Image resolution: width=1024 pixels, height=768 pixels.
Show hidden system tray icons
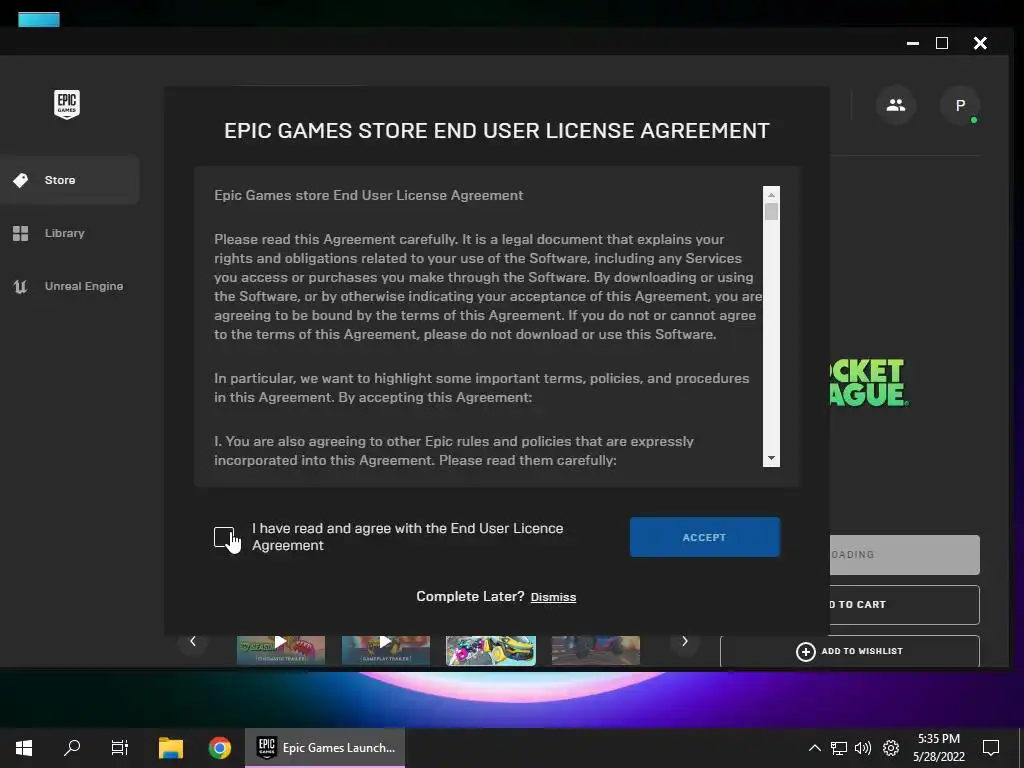[814, 748]
